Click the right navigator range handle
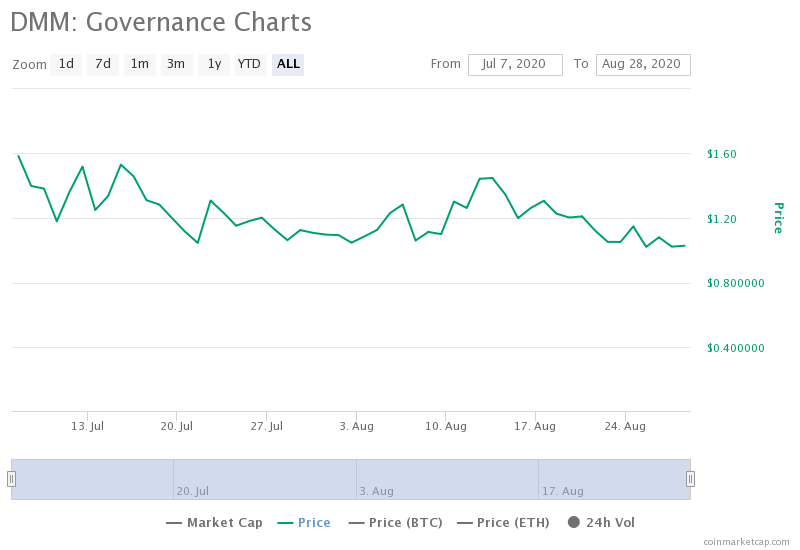 690,479
